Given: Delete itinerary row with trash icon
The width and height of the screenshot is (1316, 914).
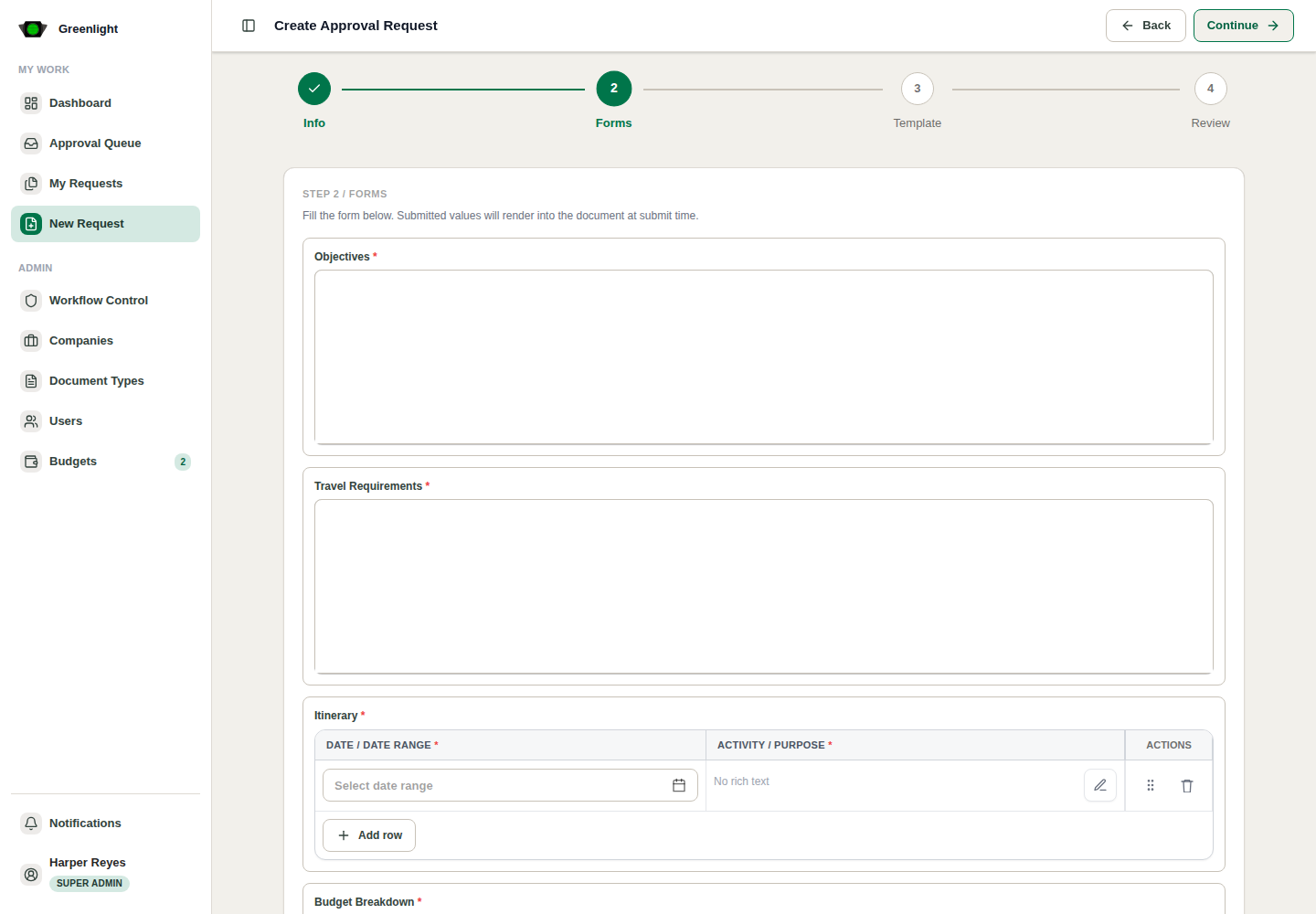Looking at the screenshot, I should [1187, 785].
